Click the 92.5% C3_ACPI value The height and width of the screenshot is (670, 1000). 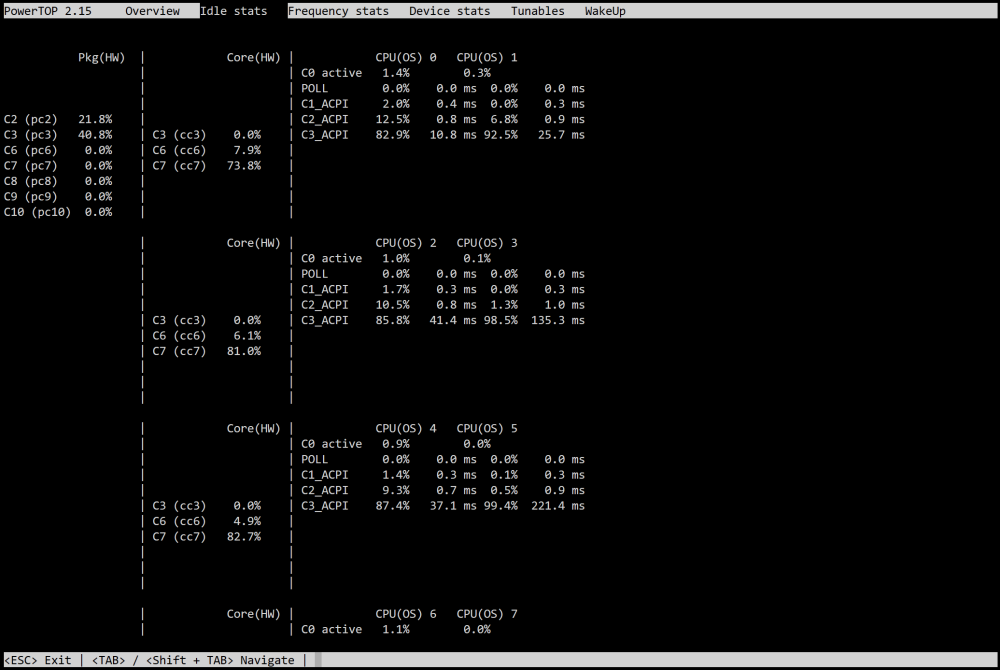click(501, 135)
